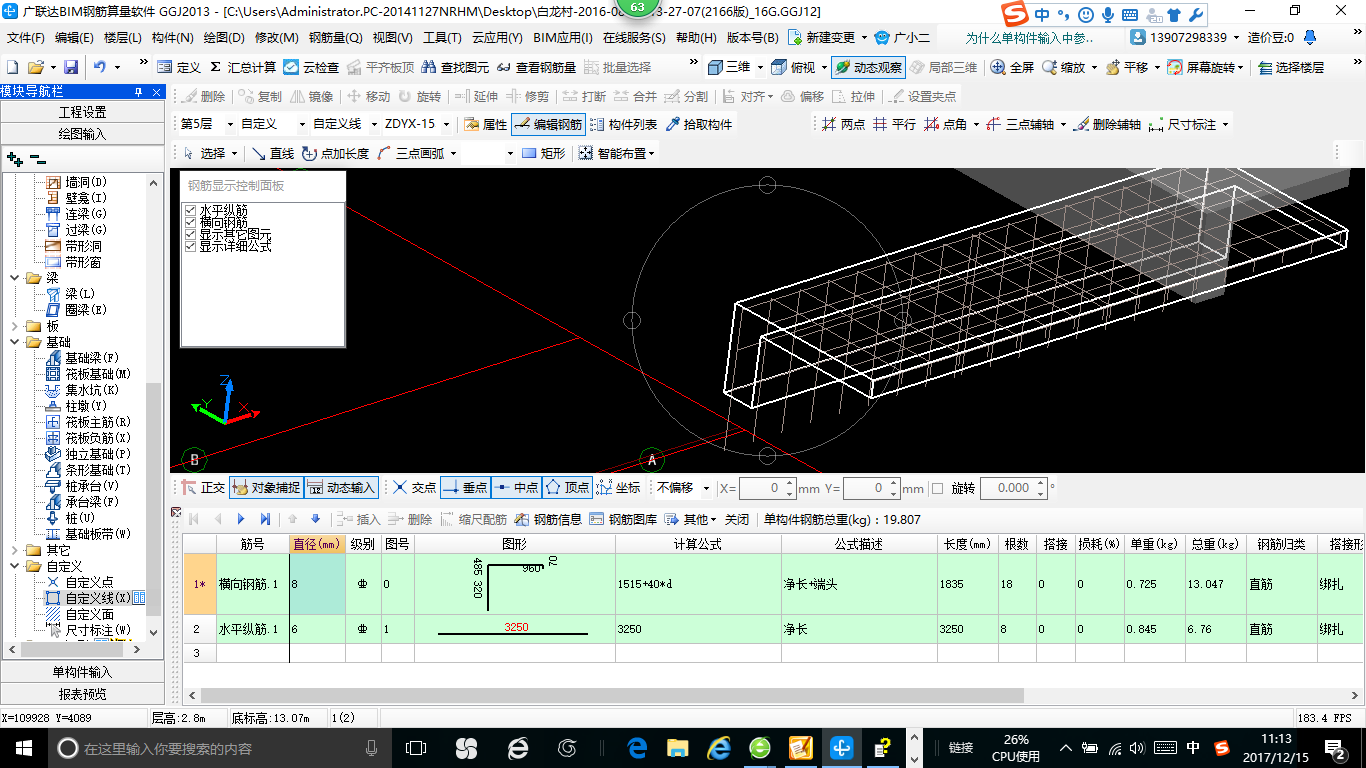1366x768 pixels.
Task: Open 构件列表 component list
Action: click(x=624, y=124)
